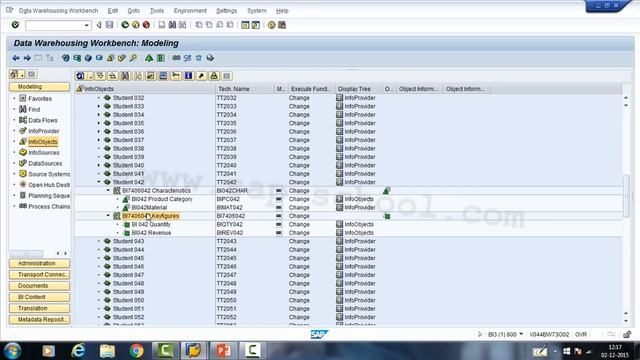This screenshot has height=360, width=640.
Task: Click the wrench settings icon in tree toolbar
Action: pyautogui.click(x=201, y=76)
